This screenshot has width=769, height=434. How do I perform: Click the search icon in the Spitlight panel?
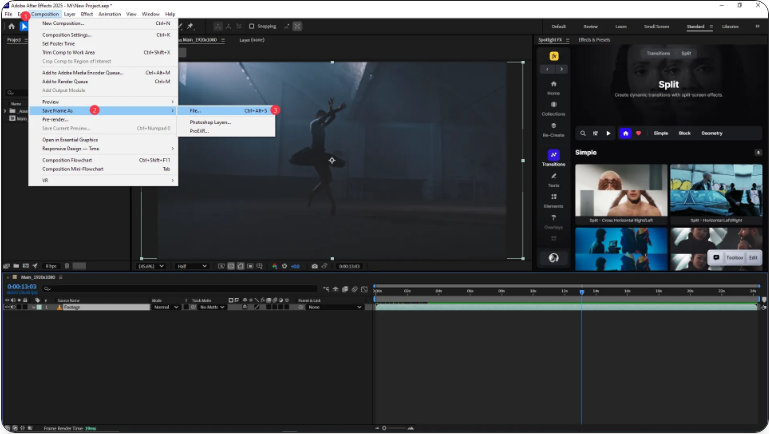(x=583, y=132)
